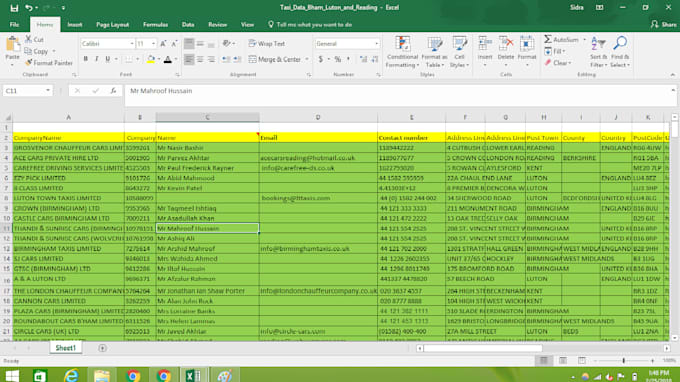This screenshot has height=382, width=680.
Task: Toggle top vertical alignment
Action: pos(189,43)
